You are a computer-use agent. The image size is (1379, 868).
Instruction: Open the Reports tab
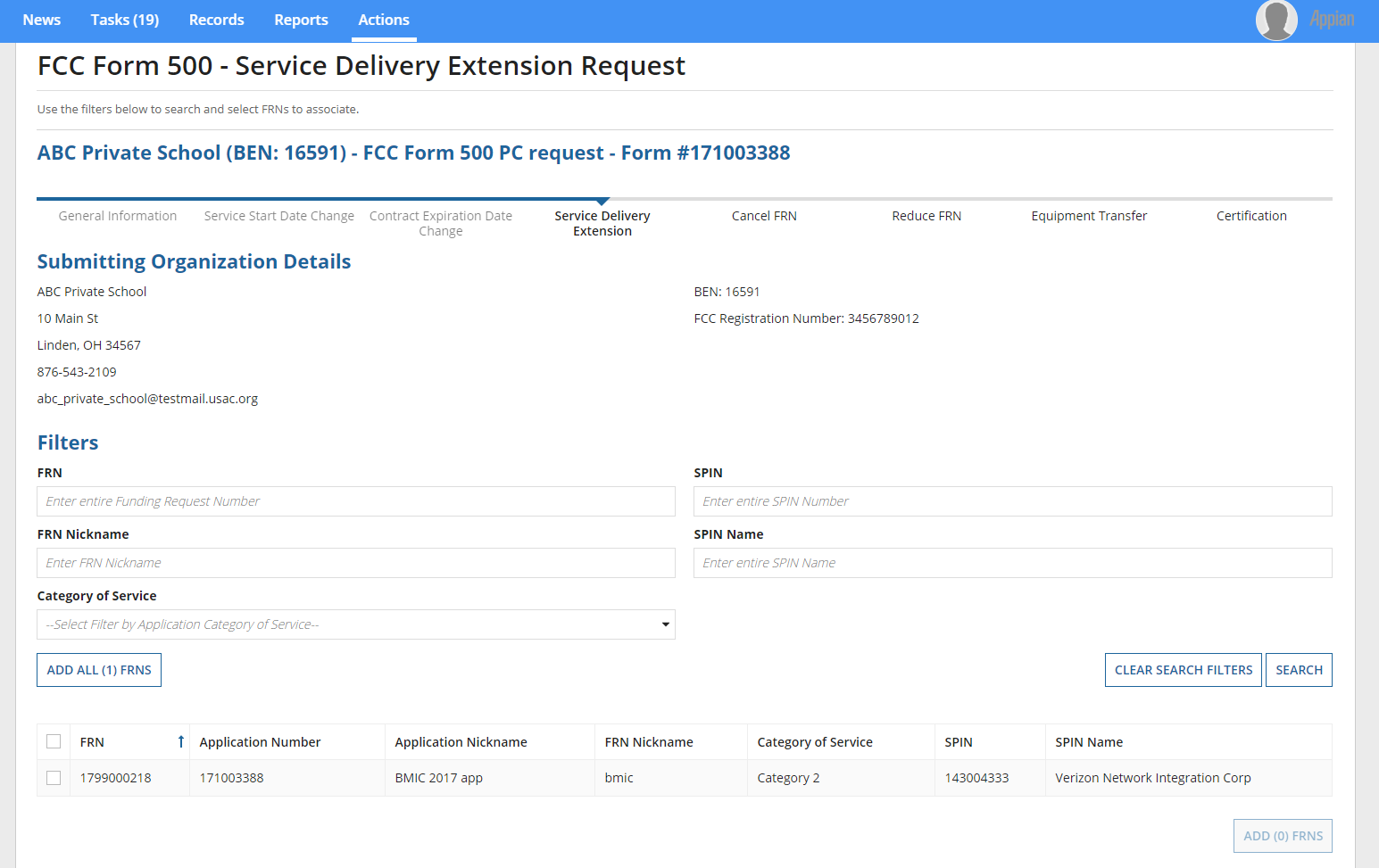[x=302, y=20]
